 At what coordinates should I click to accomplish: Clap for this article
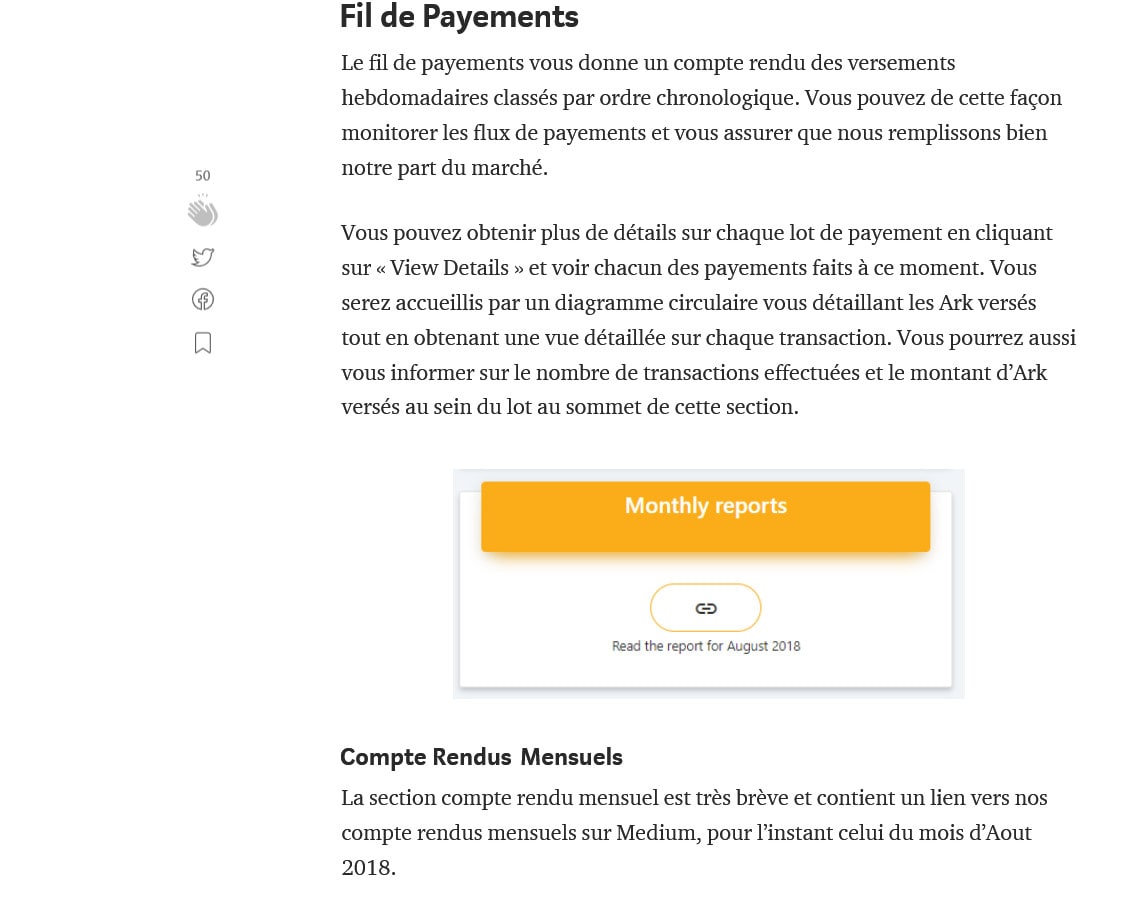tap(202, 211)
